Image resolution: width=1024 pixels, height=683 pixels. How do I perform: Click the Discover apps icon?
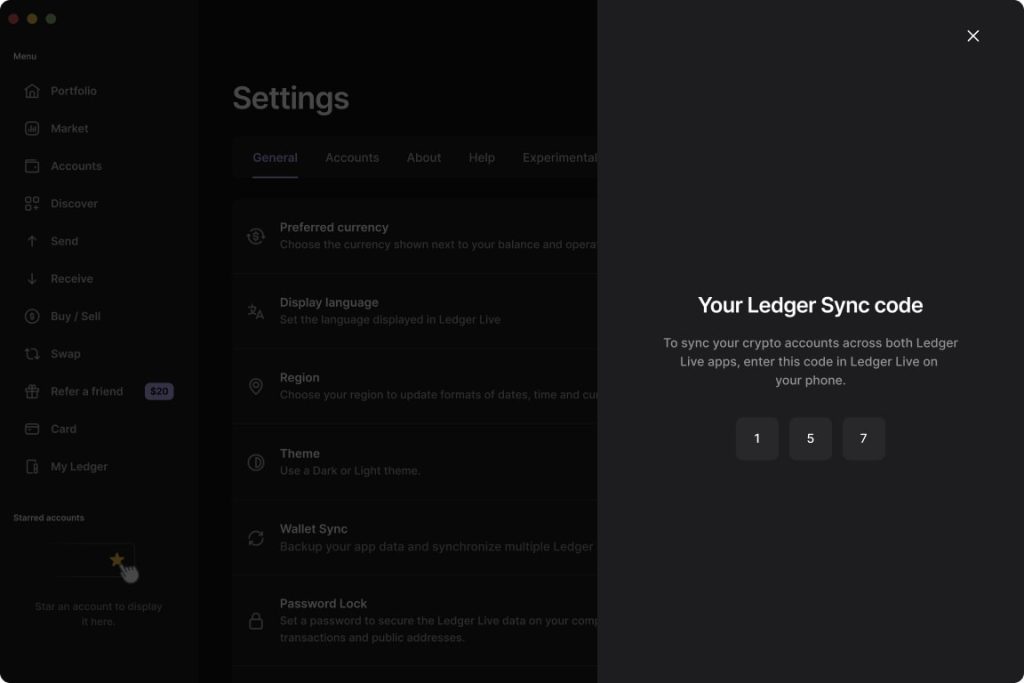click(x=32, y=204)
